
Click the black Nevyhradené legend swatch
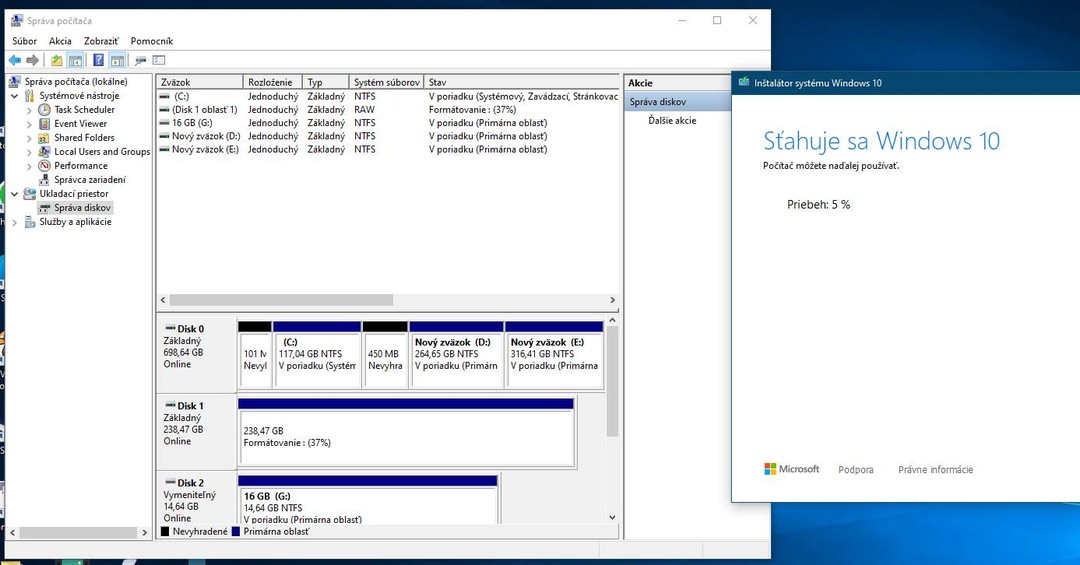coord(165,531)
